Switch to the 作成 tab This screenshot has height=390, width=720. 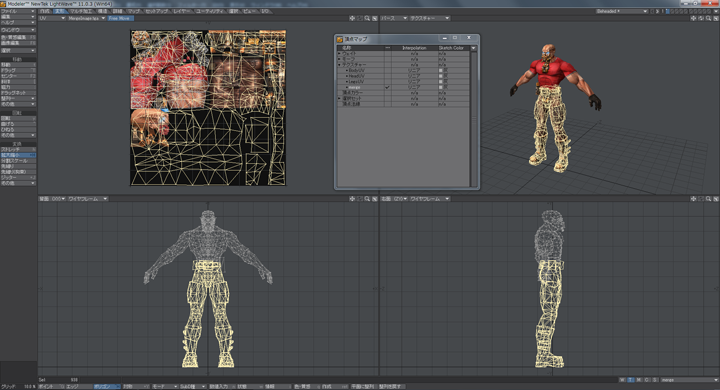click(x=45, y=11)
